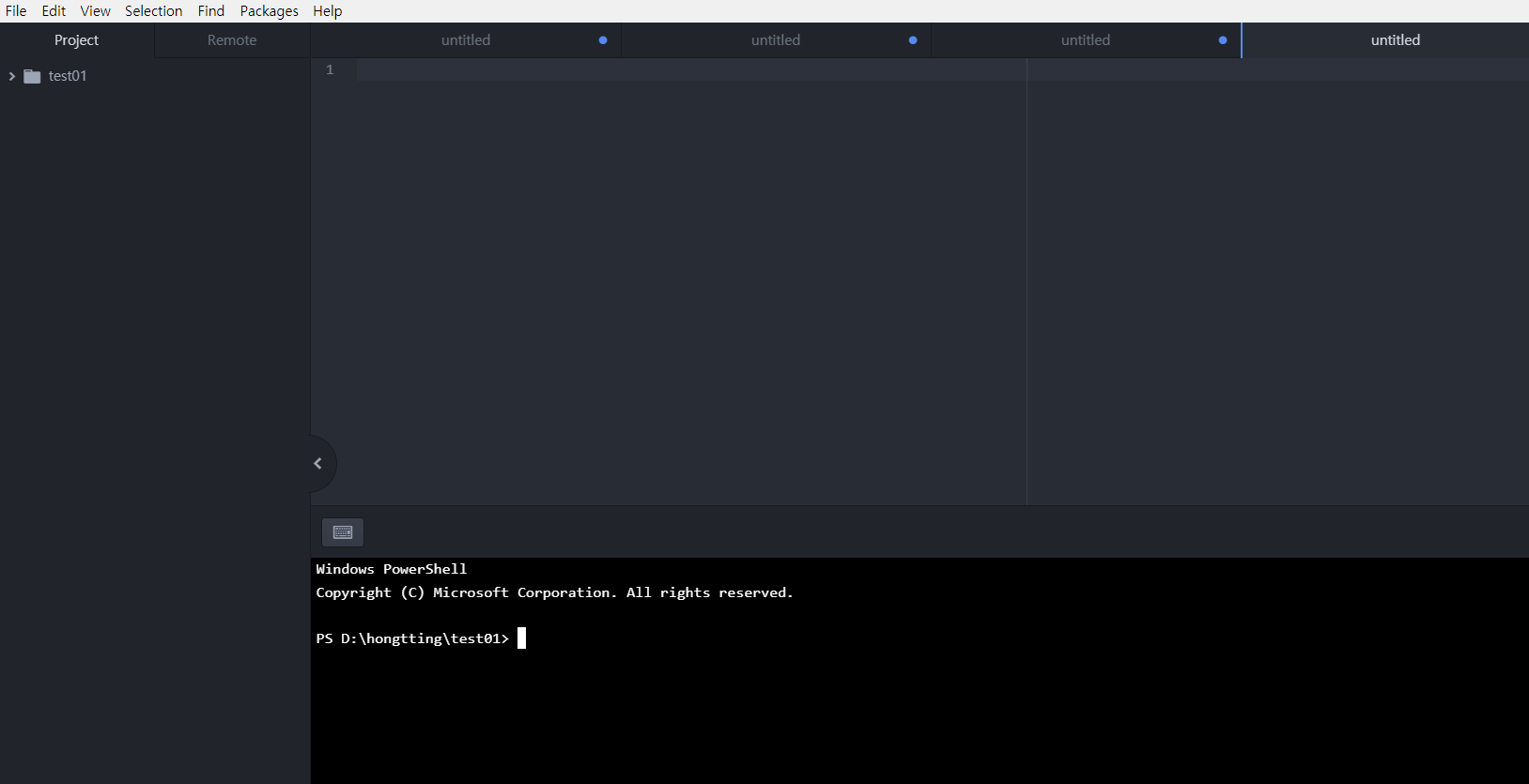Select the test01 project folder name
The height and width of the screenshot is (784, 1529).
click(68, 76)
